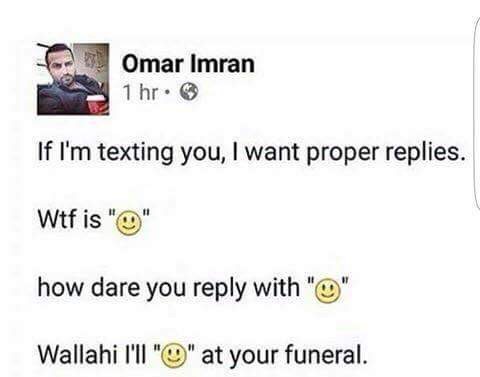Click the globe public-audience icon

tap(189, 92)
